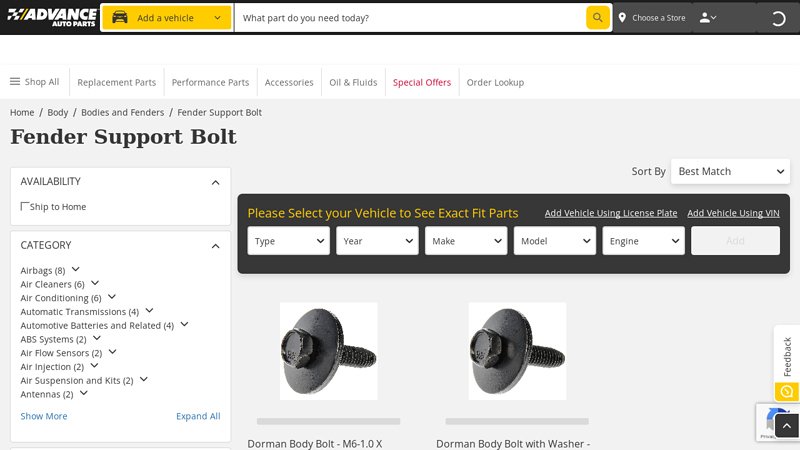Open the vehicle Engine dropdown
800x450 pixels.
pyautogui.click(x=643, y=241)
